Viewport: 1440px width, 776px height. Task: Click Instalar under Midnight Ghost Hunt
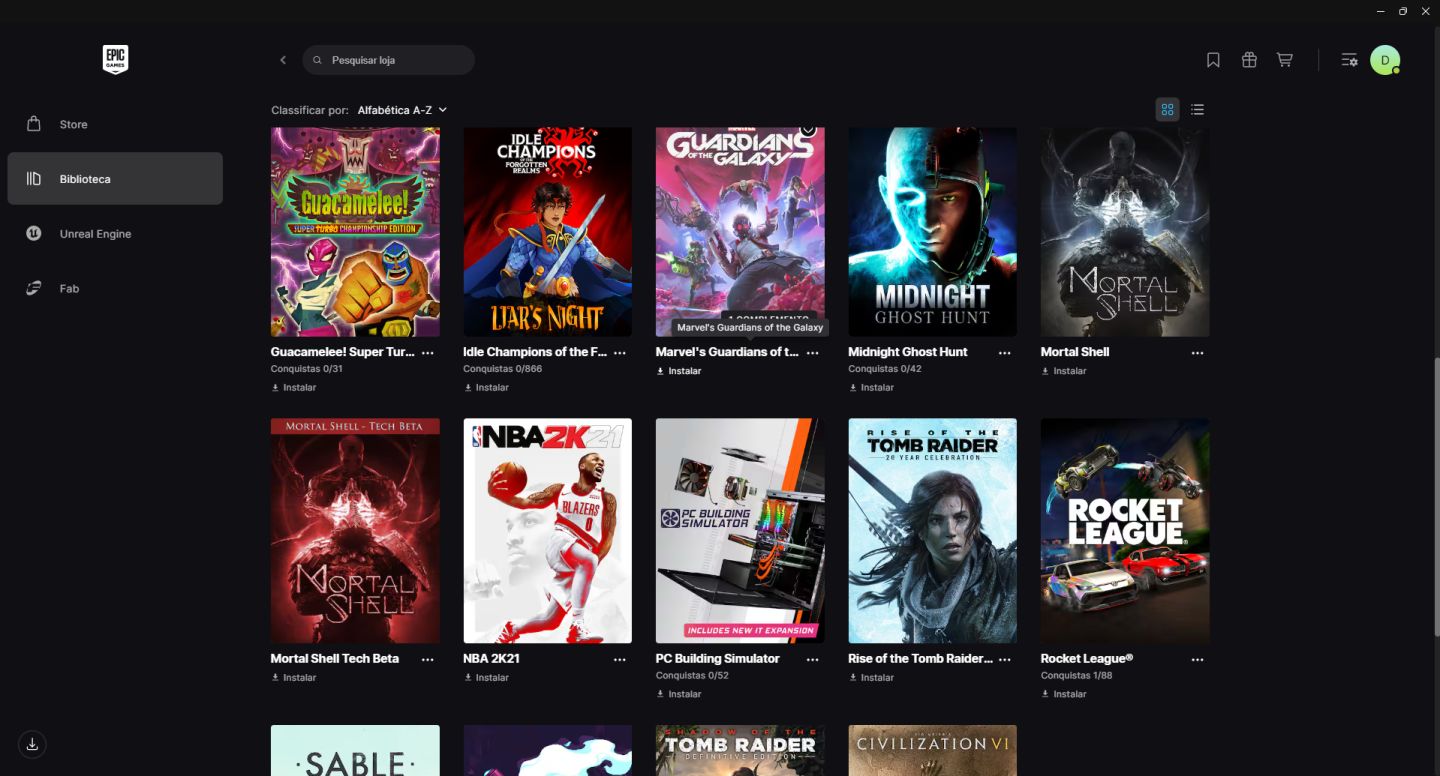[x=871, y=387]
